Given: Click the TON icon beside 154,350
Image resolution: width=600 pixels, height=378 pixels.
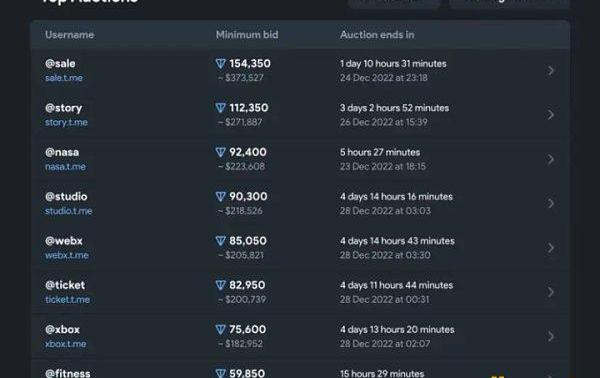Looking at the screenshot, I should [x=221, y=64].
